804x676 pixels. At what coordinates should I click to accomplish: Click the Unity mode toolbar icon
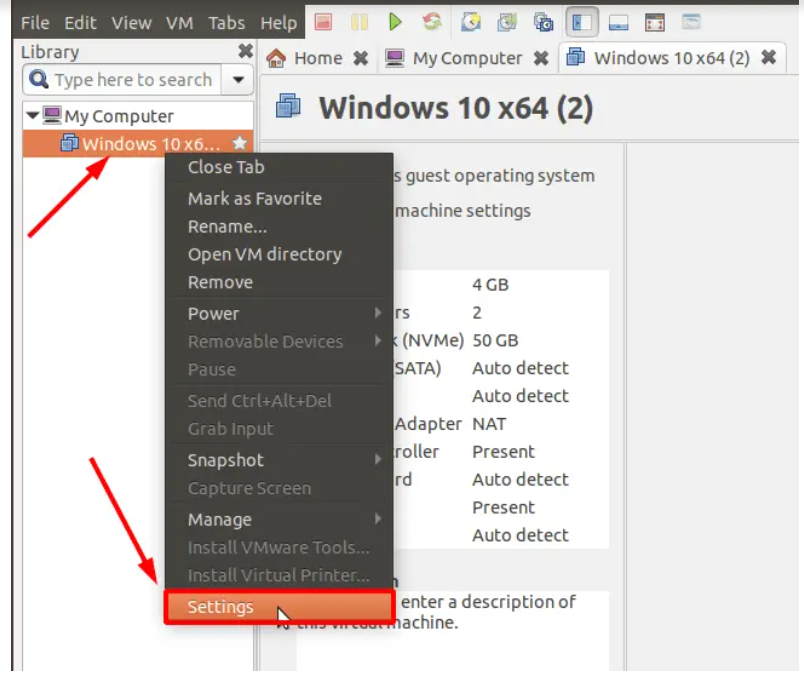click(x=691, y=22)
